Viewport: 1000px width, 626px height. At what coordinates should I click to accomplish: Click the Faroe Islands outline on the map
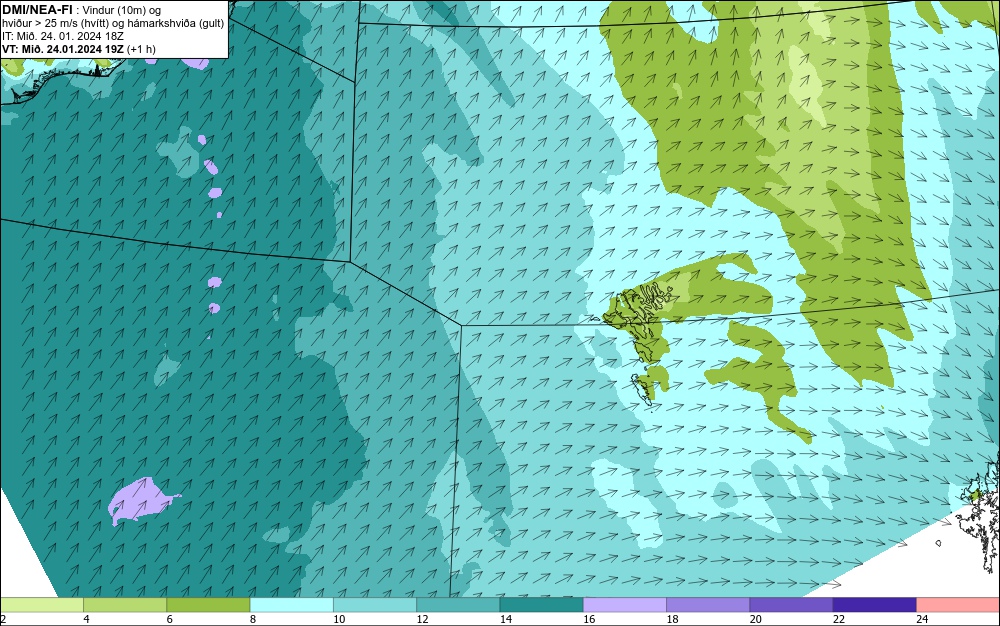point(639,337)
